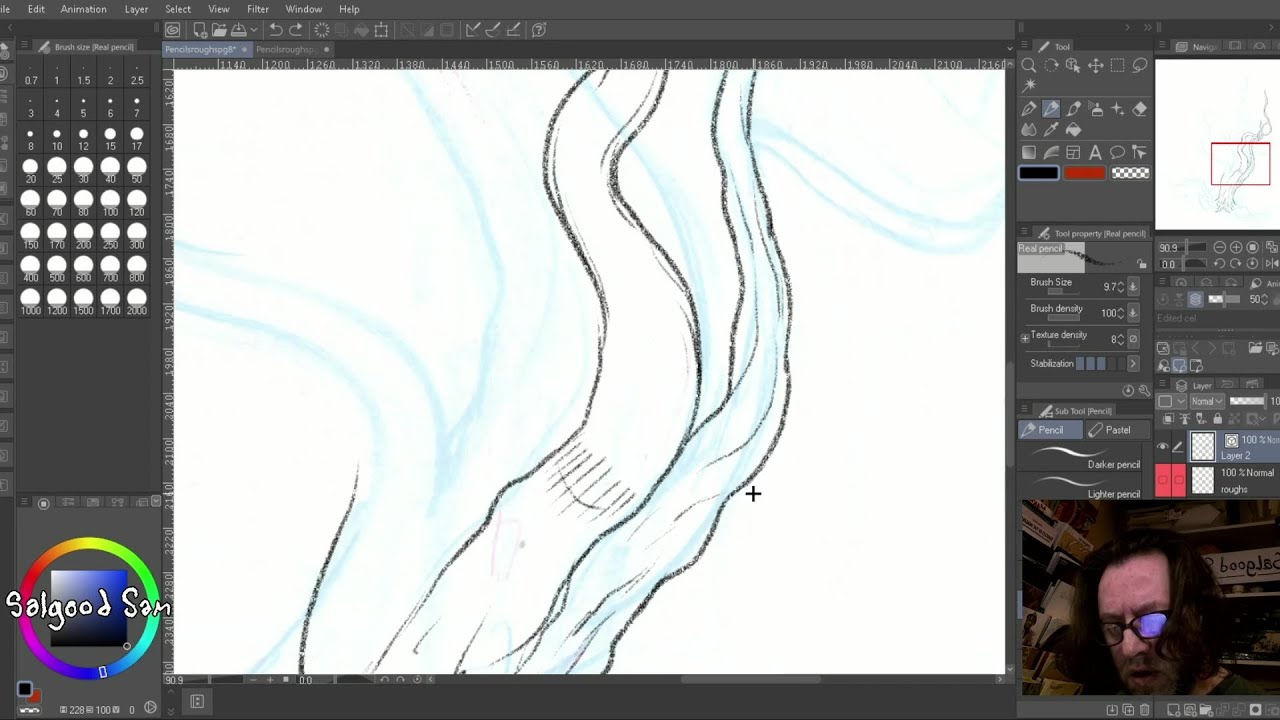Viewport: 1280px width, 720px height.
Task: Open Clip Studio support help icon
Action: click(x=539, y=30)
